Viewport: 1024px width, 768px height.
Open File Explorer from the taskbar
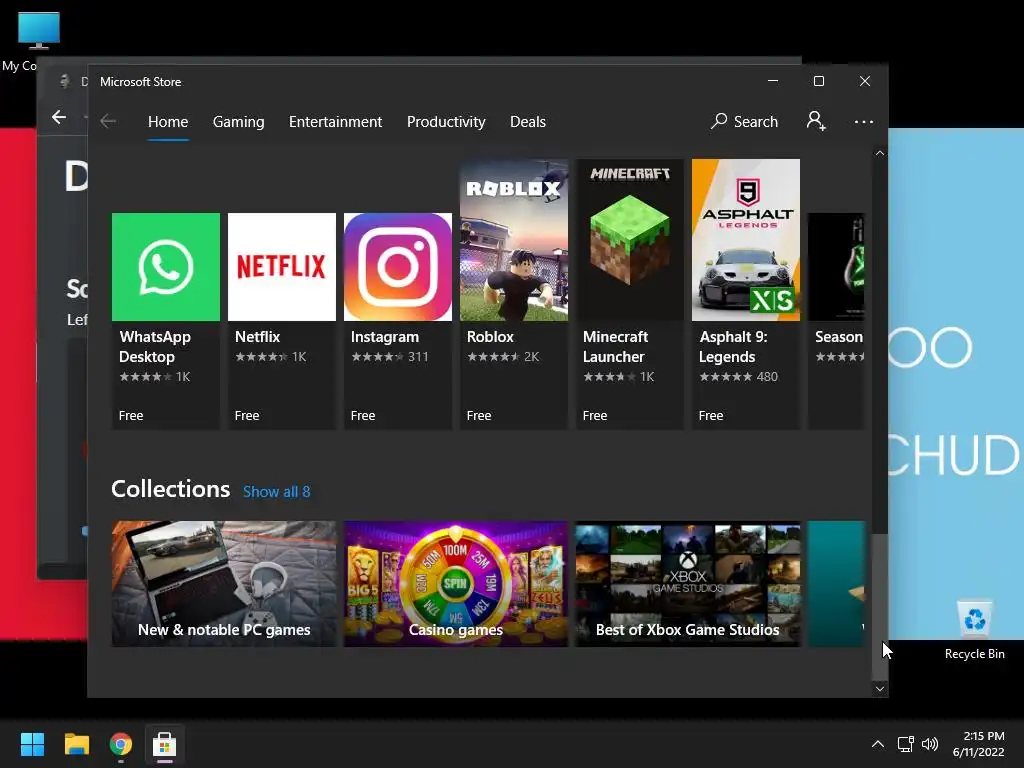76,744
